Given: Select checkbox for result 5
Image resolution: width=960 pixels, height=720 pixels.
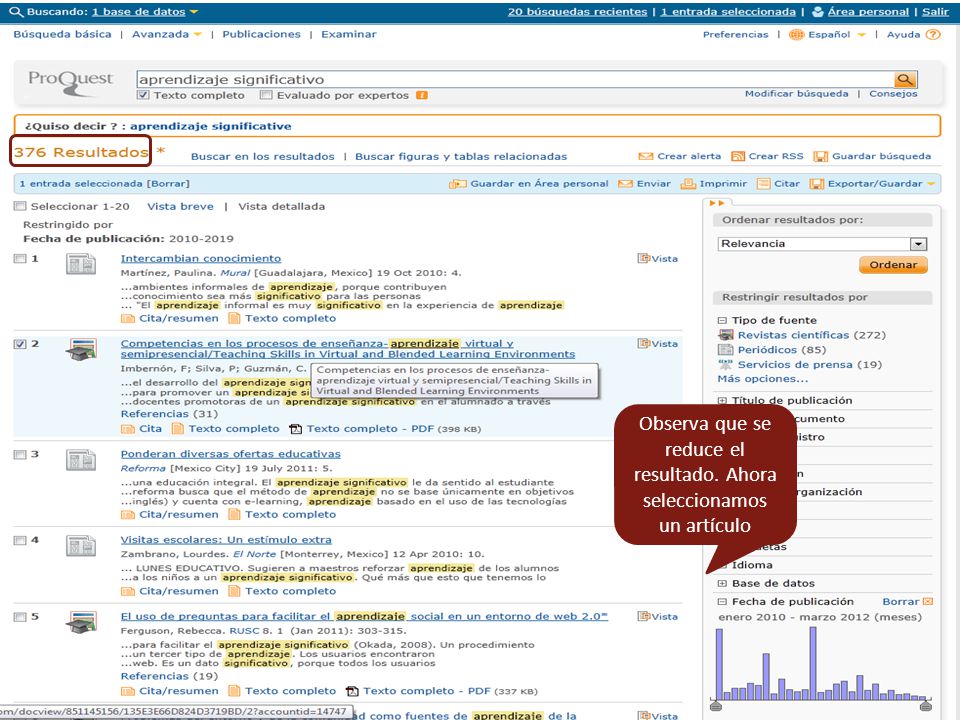Looking at the screenshot, I should (20, 617).
